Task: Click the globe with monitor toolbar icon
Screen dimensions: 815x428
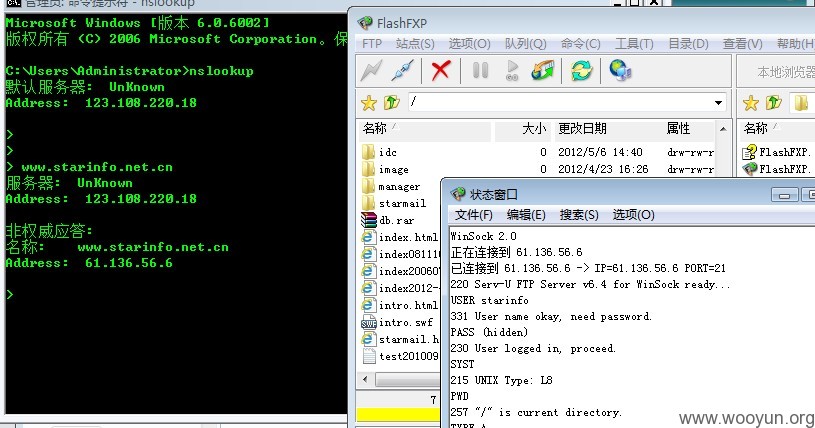Action: tap(621, 70)
